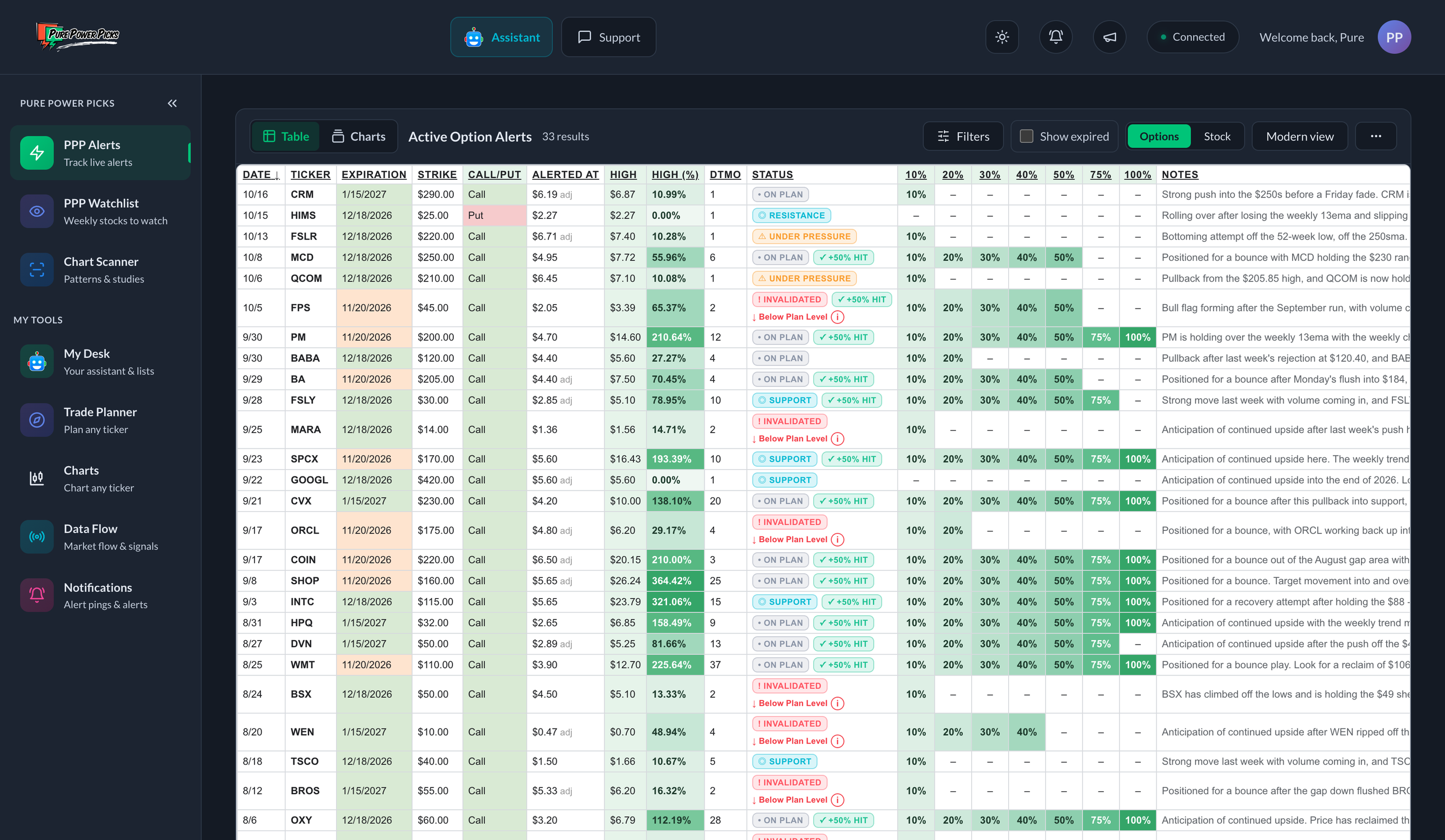Switch to Stock toggle
The height and width of the screenshot is (840, 1445).
coord(1217,137)
